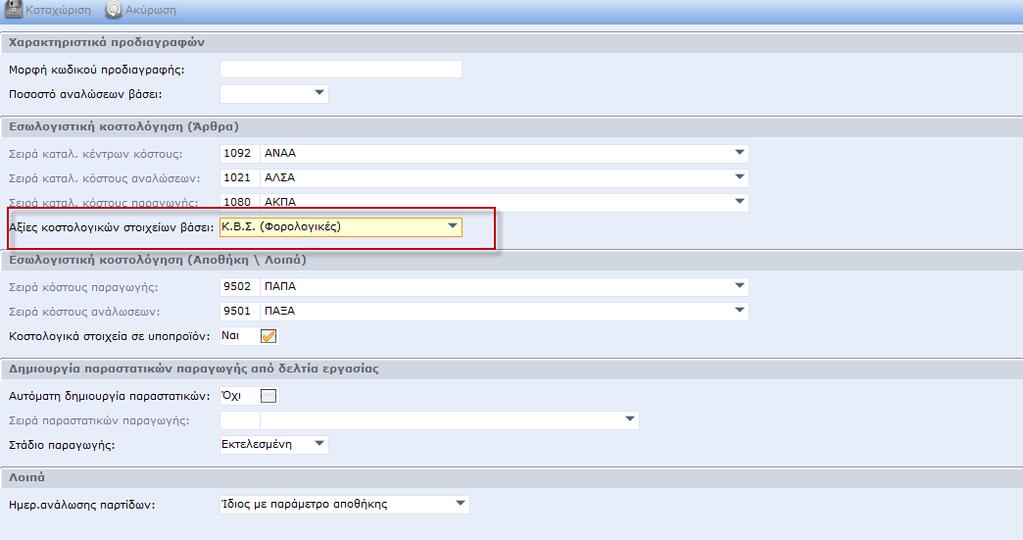Click the ΑΚΠΑ series value

tap(280, 202)
